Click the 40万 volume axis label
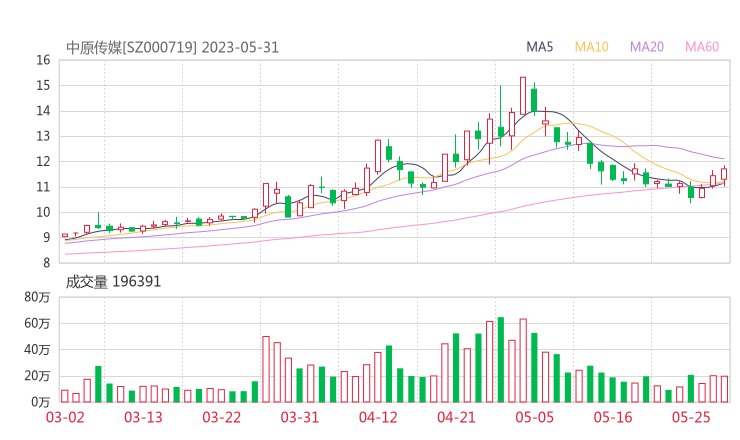This screenshot has width=740, height=440. [37, 350]
